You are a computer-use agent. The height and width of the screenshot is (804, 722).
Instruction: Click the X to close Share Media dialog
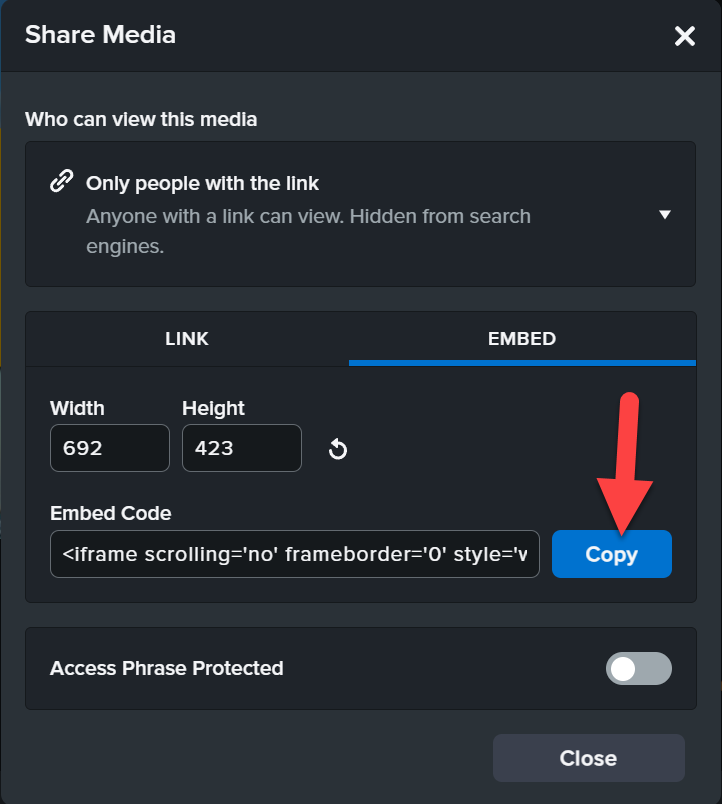coord(685,36)
